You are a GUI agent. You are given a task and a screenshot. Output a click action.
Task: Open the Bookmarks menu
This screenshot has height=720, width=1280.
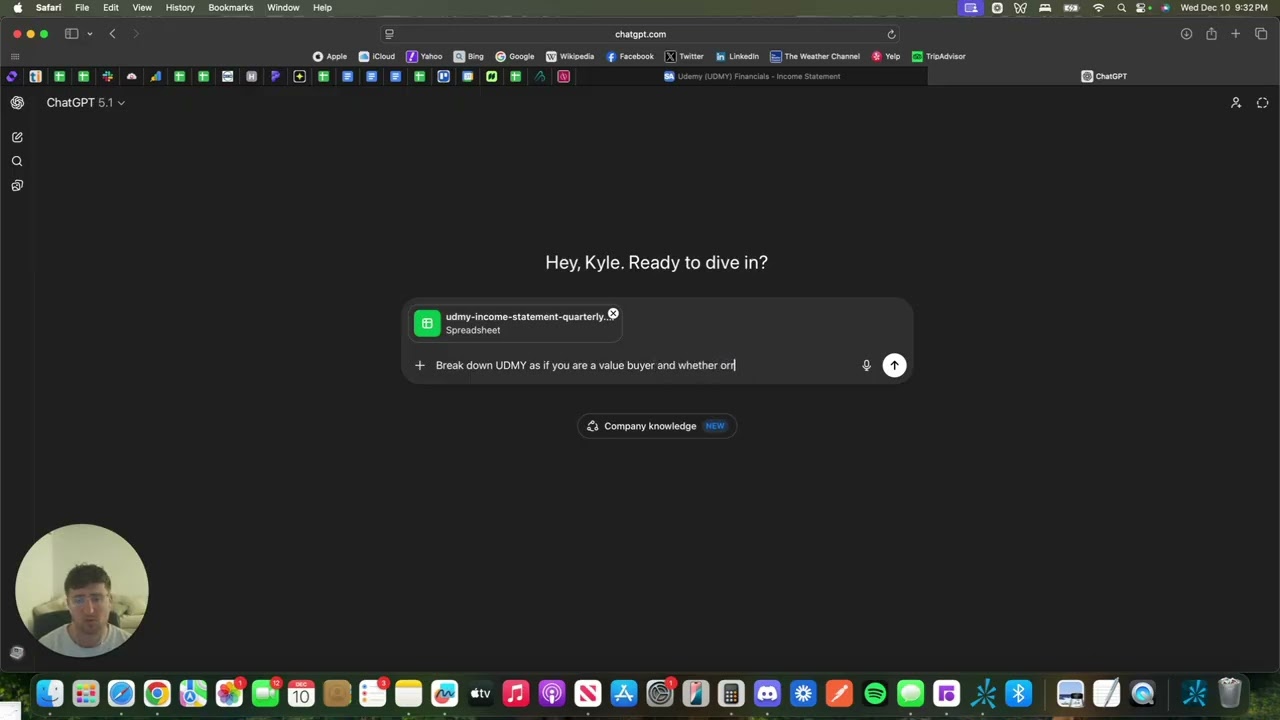point(231,7)
